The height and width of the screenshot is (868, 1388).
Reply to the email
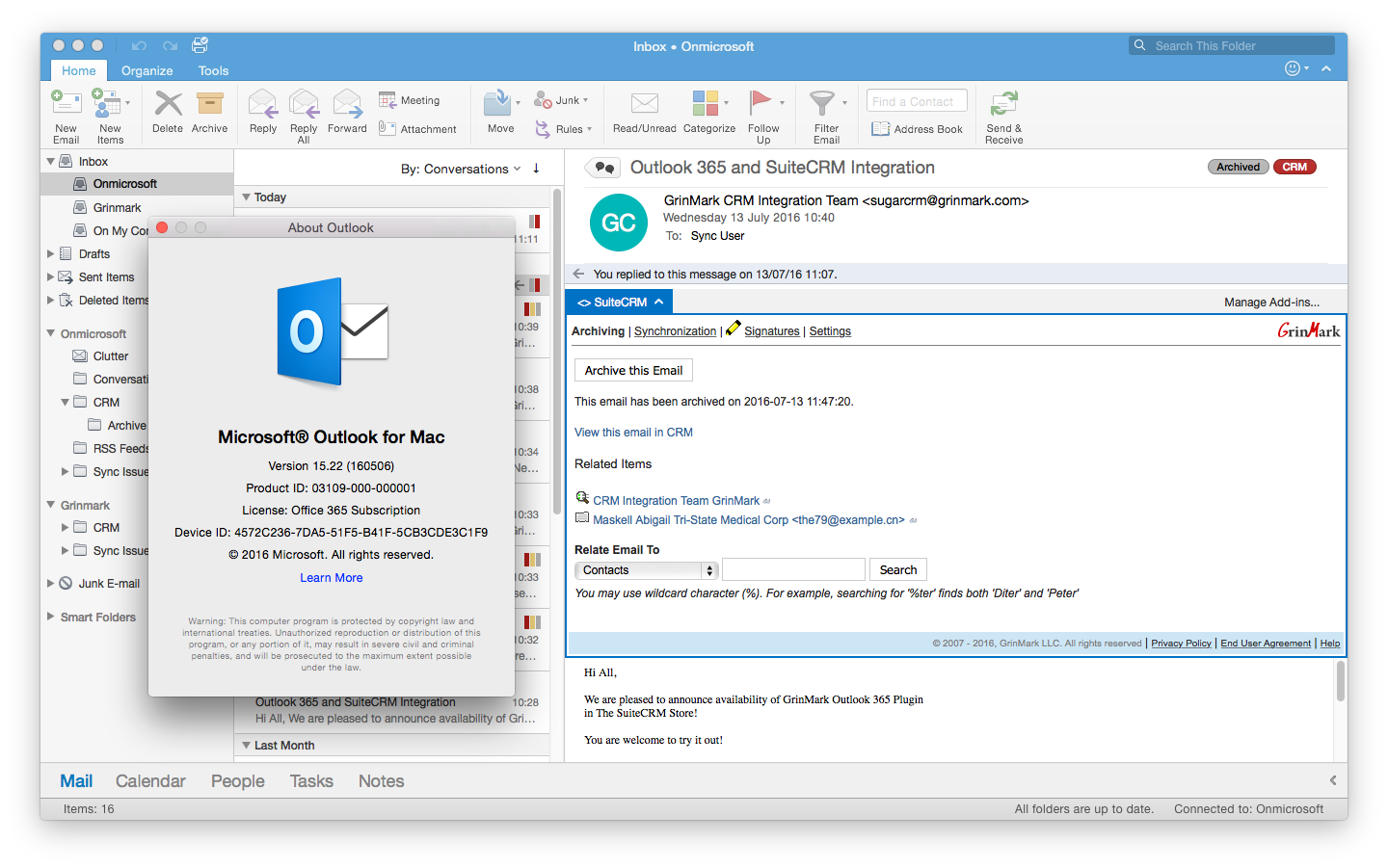pos(263,113)
